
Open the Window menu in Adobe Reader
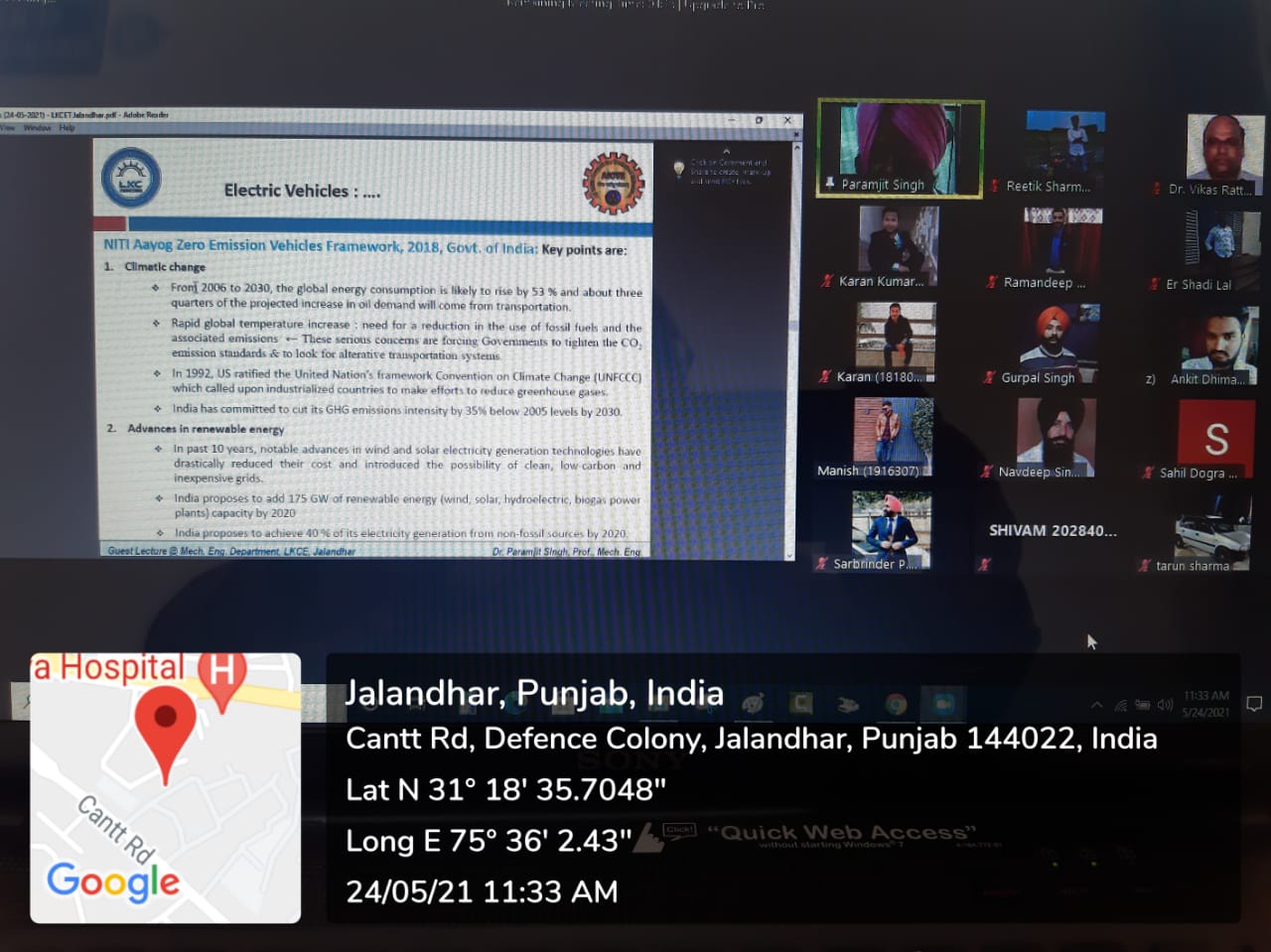[37, 128]
